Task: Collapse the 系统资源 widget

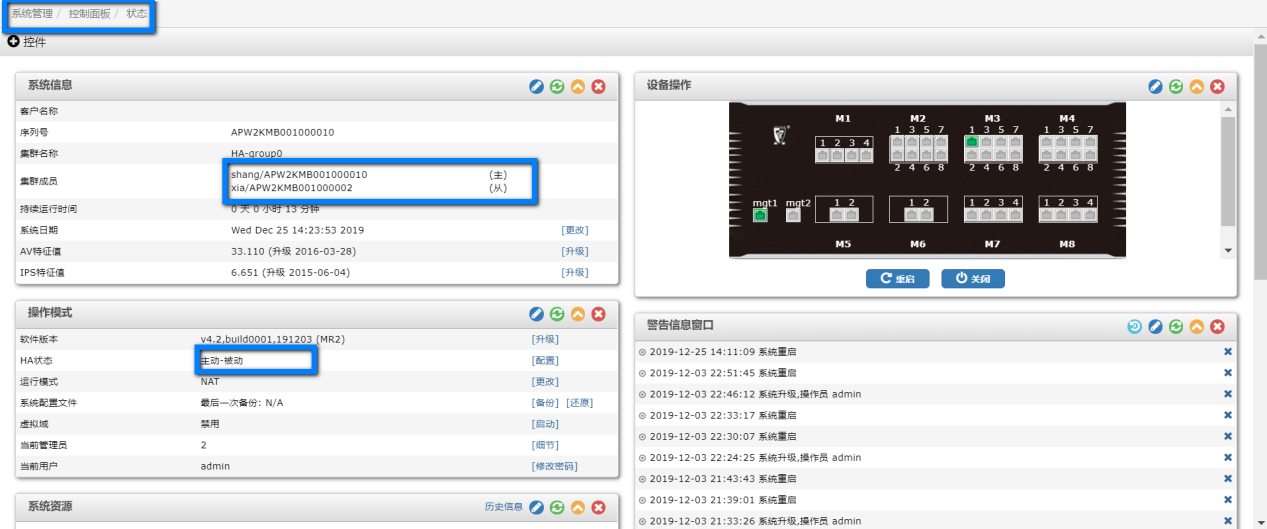Action: click(578, 508)
